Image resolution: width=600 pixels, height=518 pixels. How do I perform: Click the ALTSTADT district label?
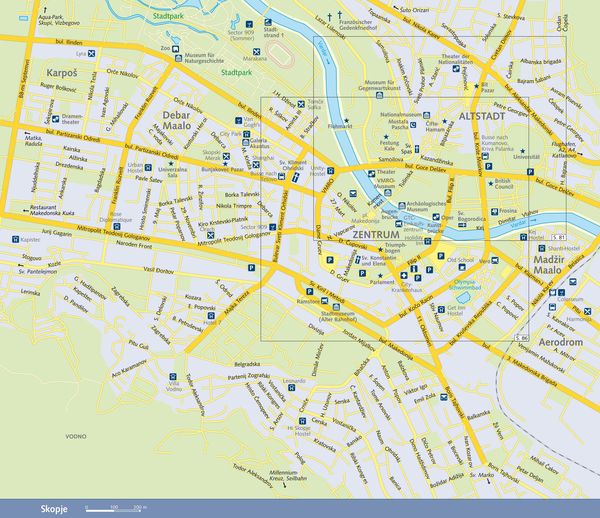[482, 116]
